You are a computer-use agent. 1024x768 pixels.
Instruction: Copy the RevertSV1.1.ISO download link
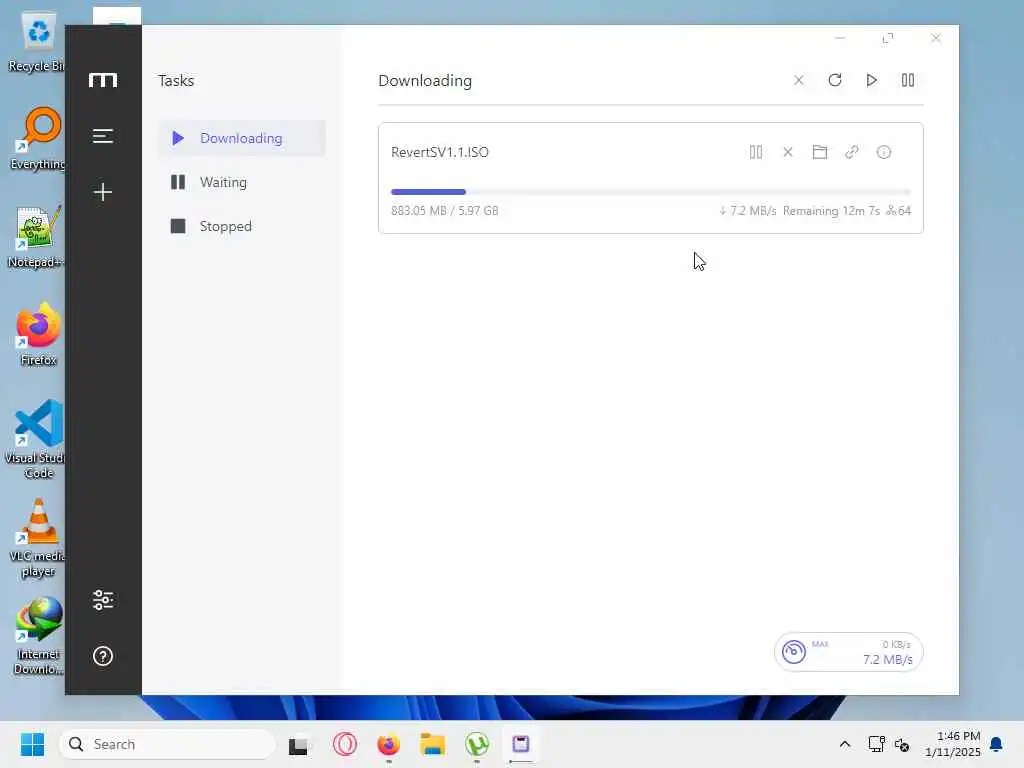(x=852, y=152)
